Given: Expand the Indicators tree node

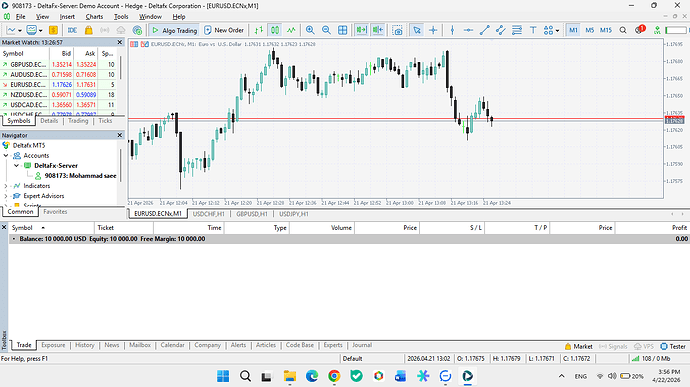Looking at the screenshot, I should click(x=6, y=186).
